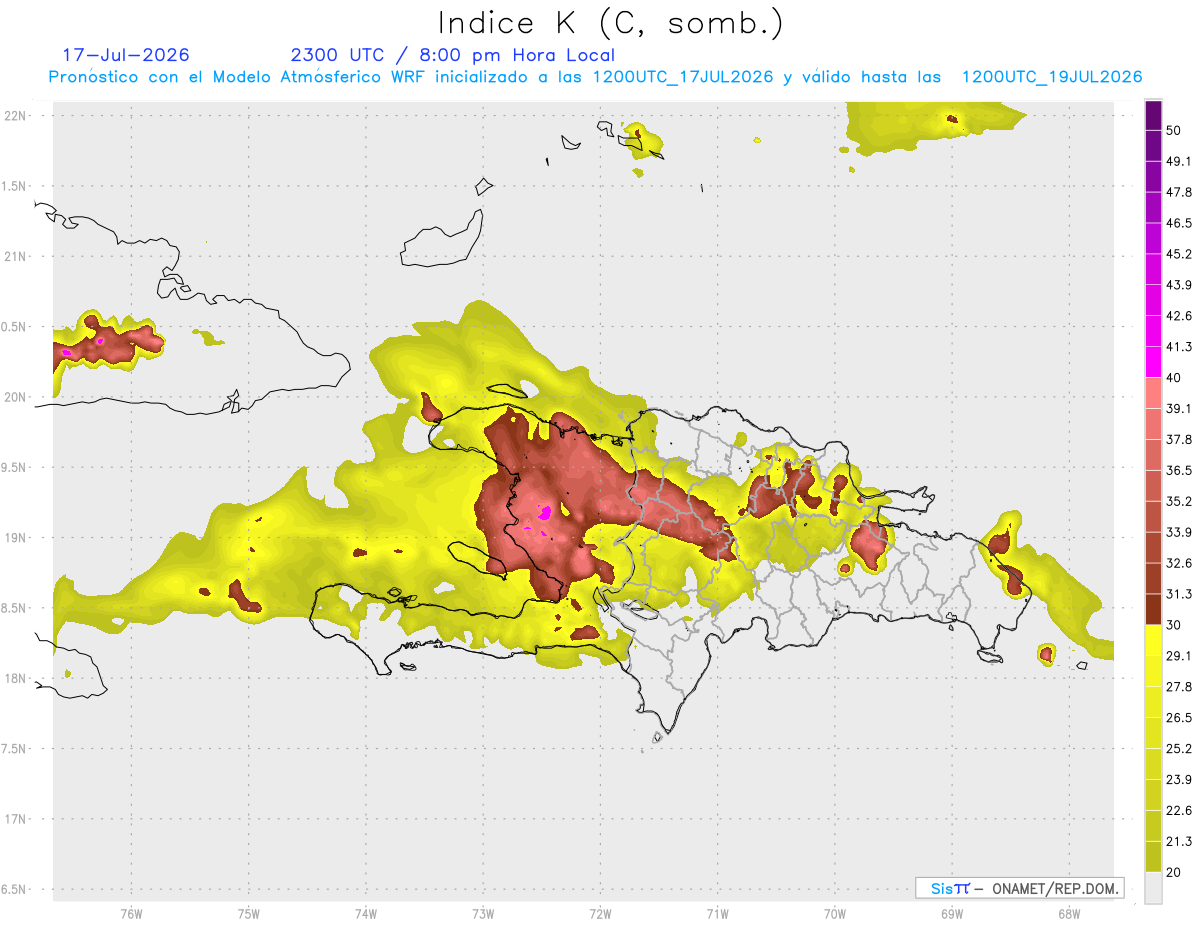Click the map title 'Indice K (C, somb.)'
The width and height of the screenshot is (1200, 927).
coord(611,22)
